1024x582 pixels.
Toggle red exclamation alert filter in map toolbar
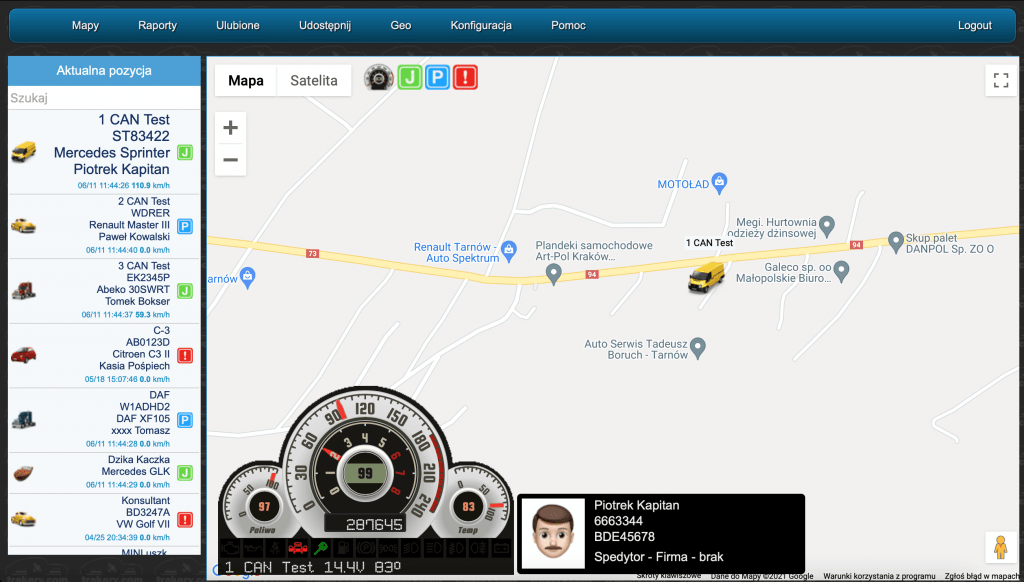pyautogui.click(x=465, y=78)
